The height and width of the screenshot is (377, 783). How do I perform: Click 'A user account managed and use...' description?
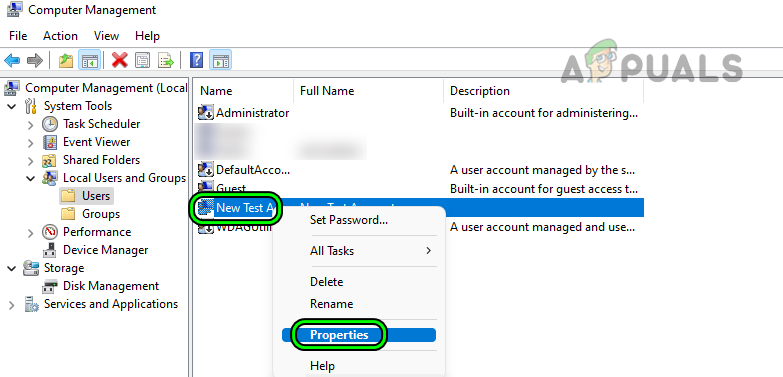click(x=542, y=227)
